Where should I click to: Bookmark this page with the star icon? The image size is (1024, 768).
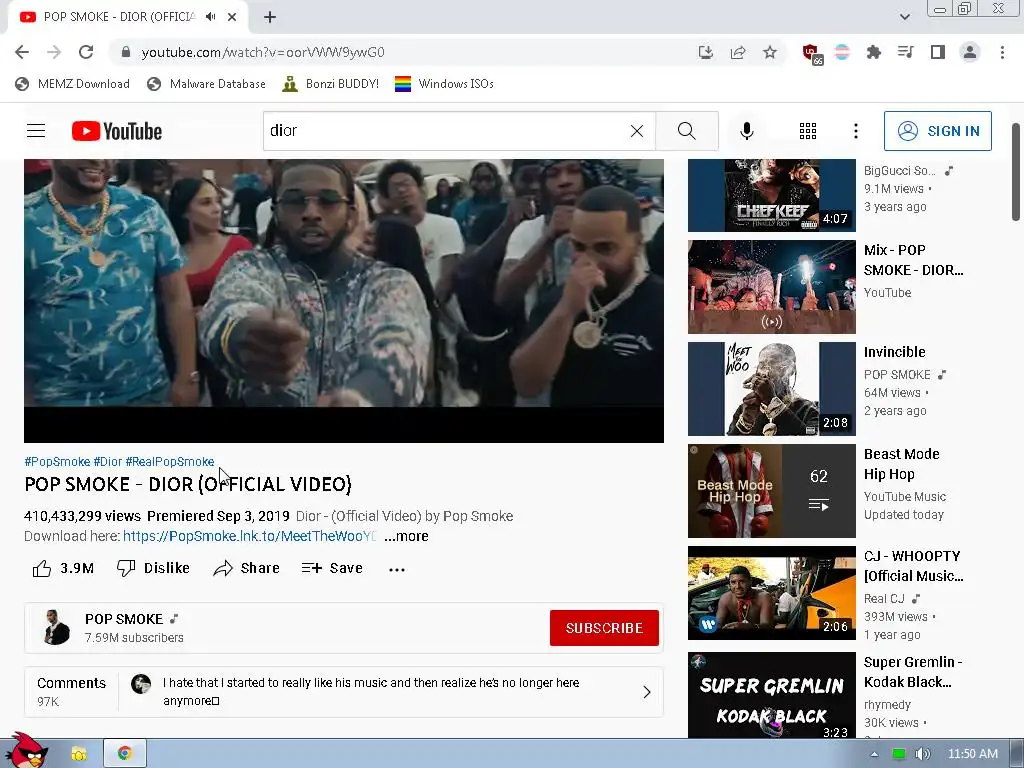click(x=770, y=52)
